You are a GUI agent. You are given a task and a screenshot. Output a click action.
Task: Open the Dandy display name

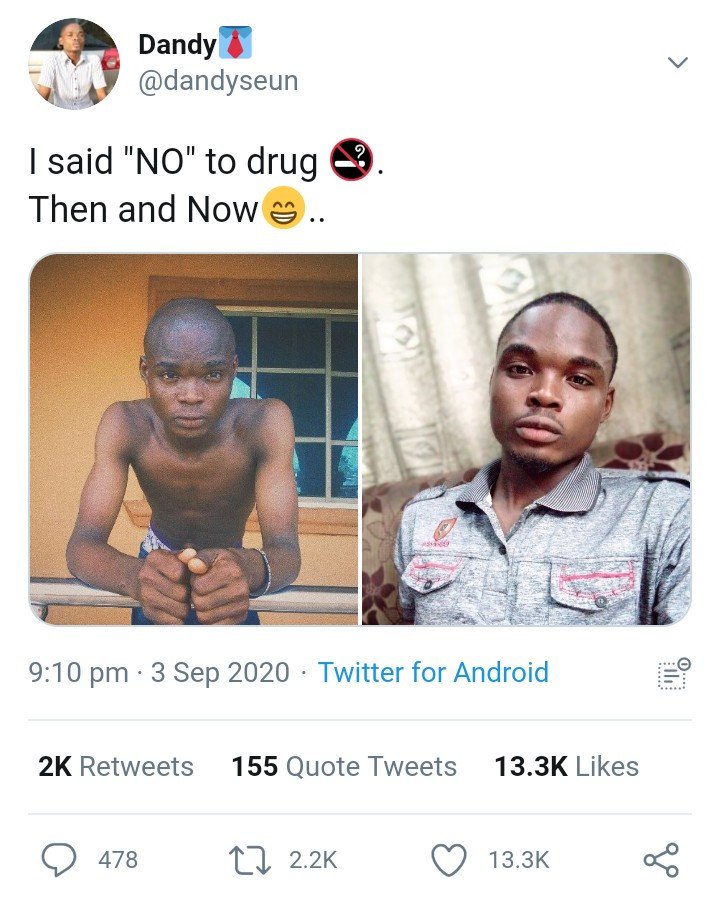[x=177, y=44]
